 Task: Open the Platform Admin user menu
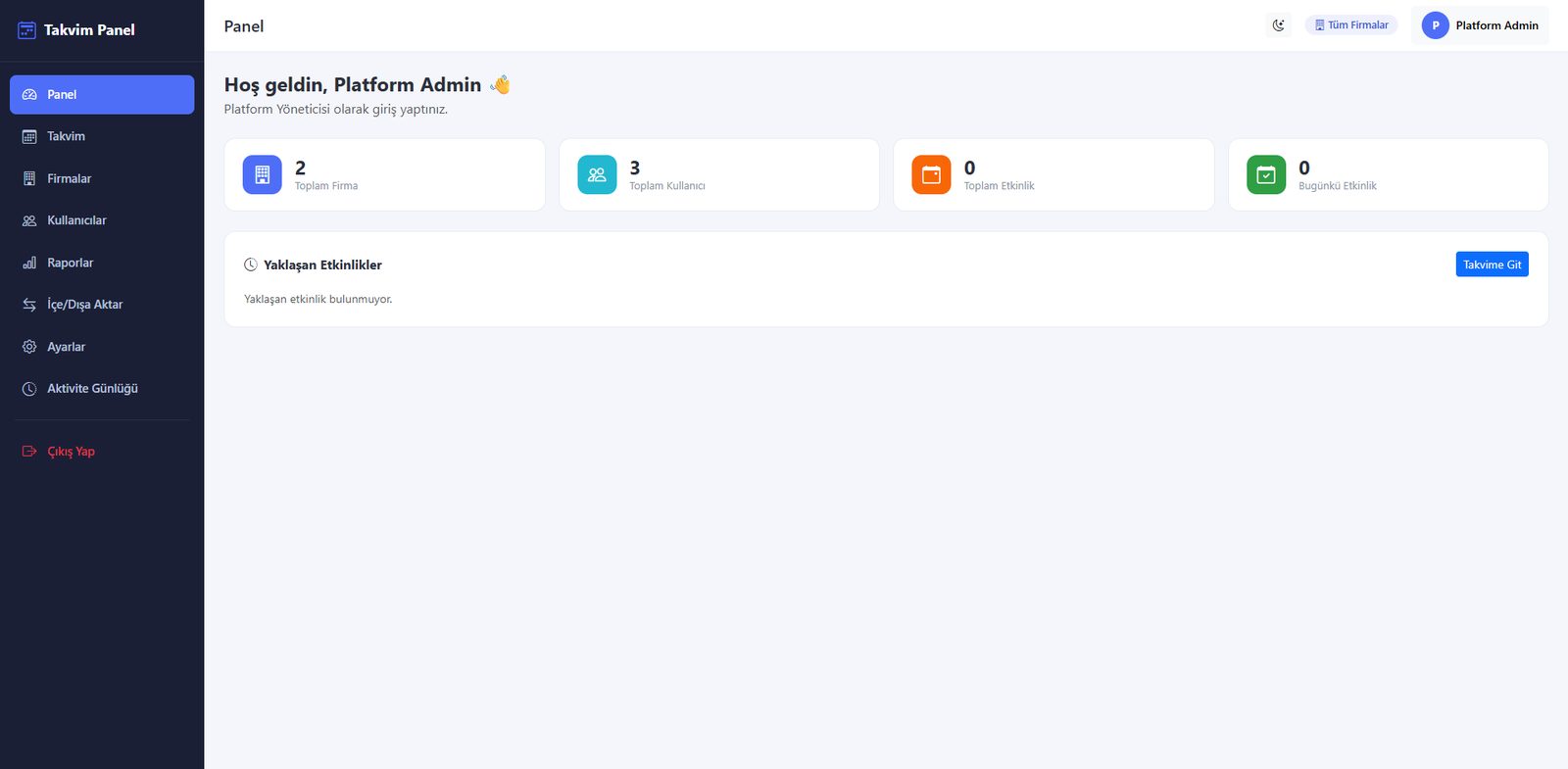click(x=1480, y=25)
